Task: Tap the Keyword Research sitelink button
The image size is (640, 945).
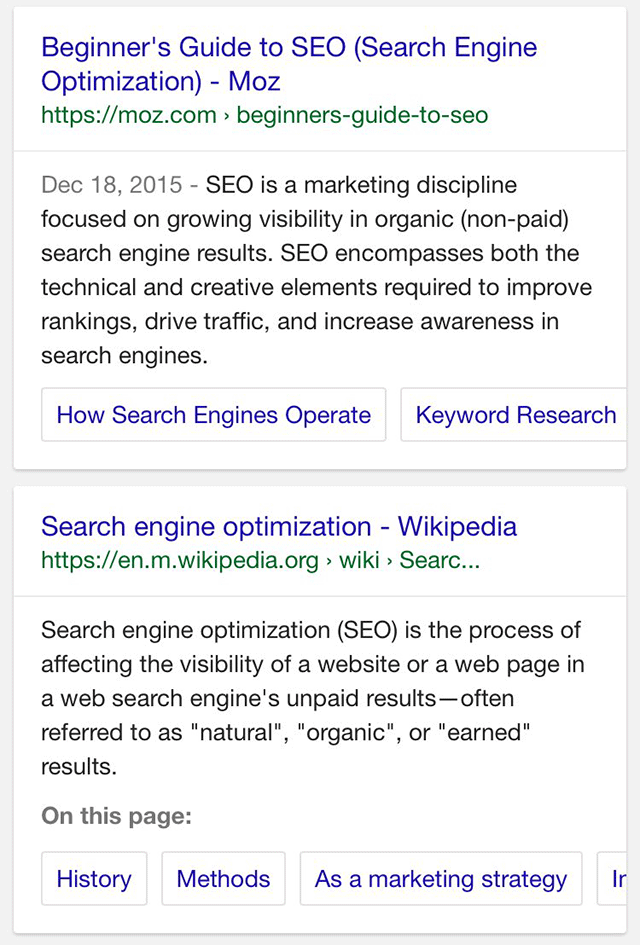Action: [x=515, y=415]
